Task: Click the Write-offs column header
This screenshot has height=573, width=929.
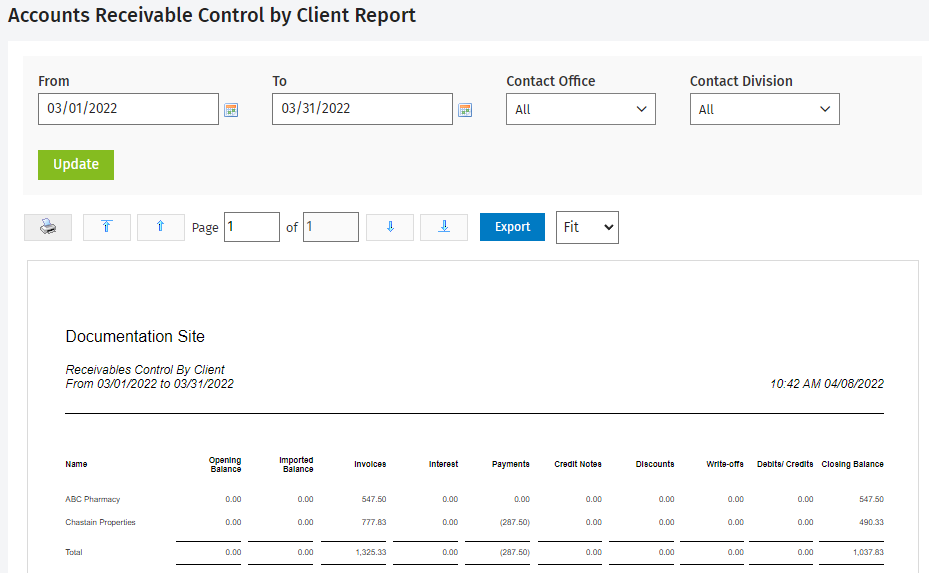Action: [725, 464]
